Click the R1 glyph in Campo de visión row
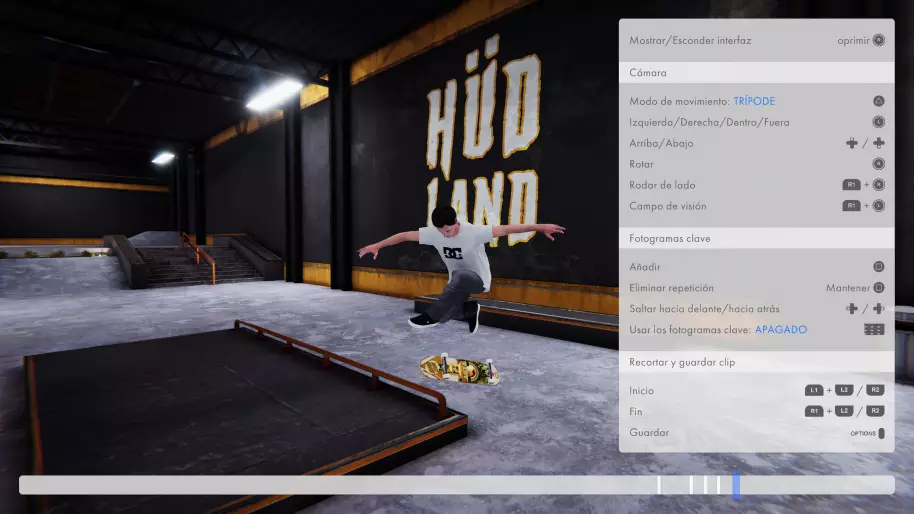 coord(851,206)
